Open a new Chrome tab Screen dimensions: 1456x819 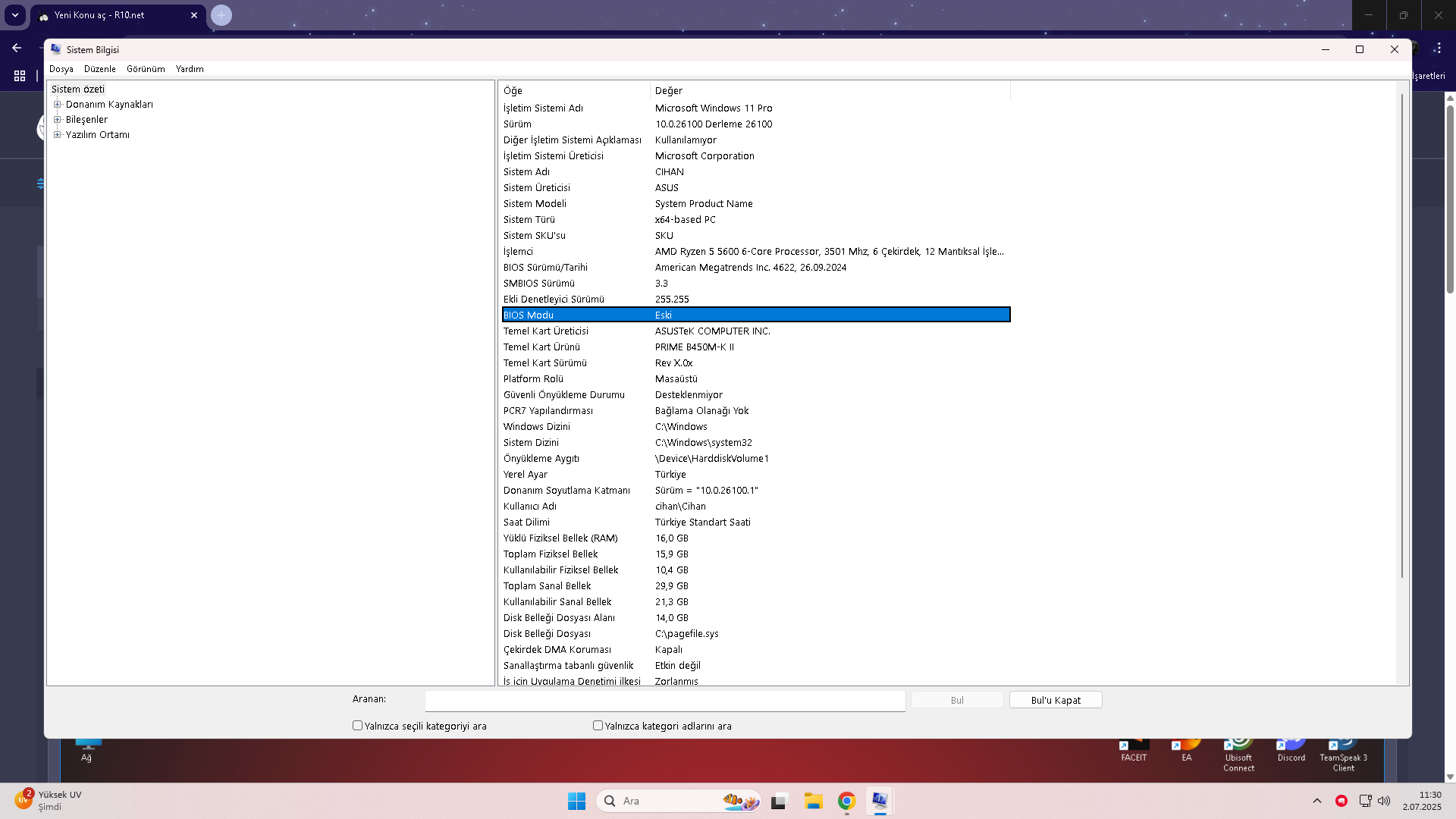[221, 15]
